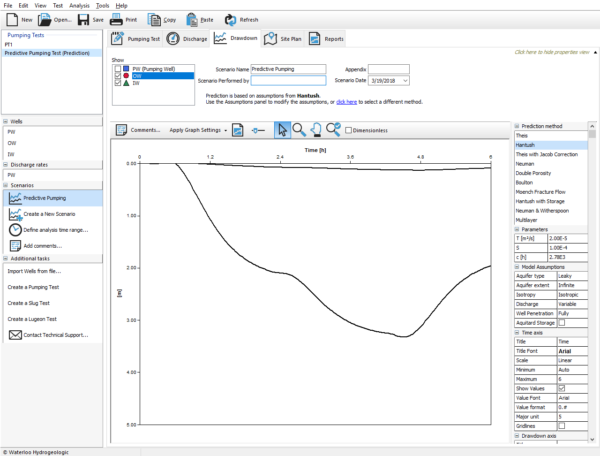Screen dimensions: 600x456
Task: Click the Refresh toolbar icon
Action: [x=232, y=19]
